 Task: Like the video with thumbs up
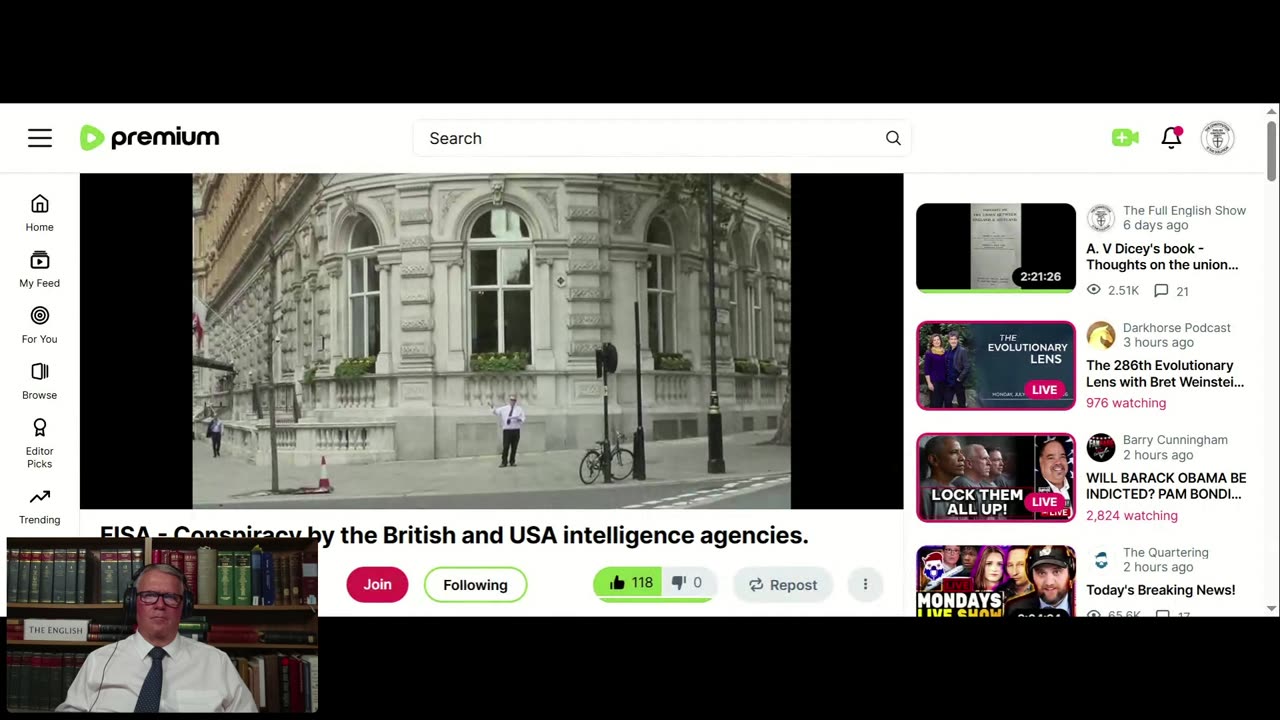coord(628,583)
